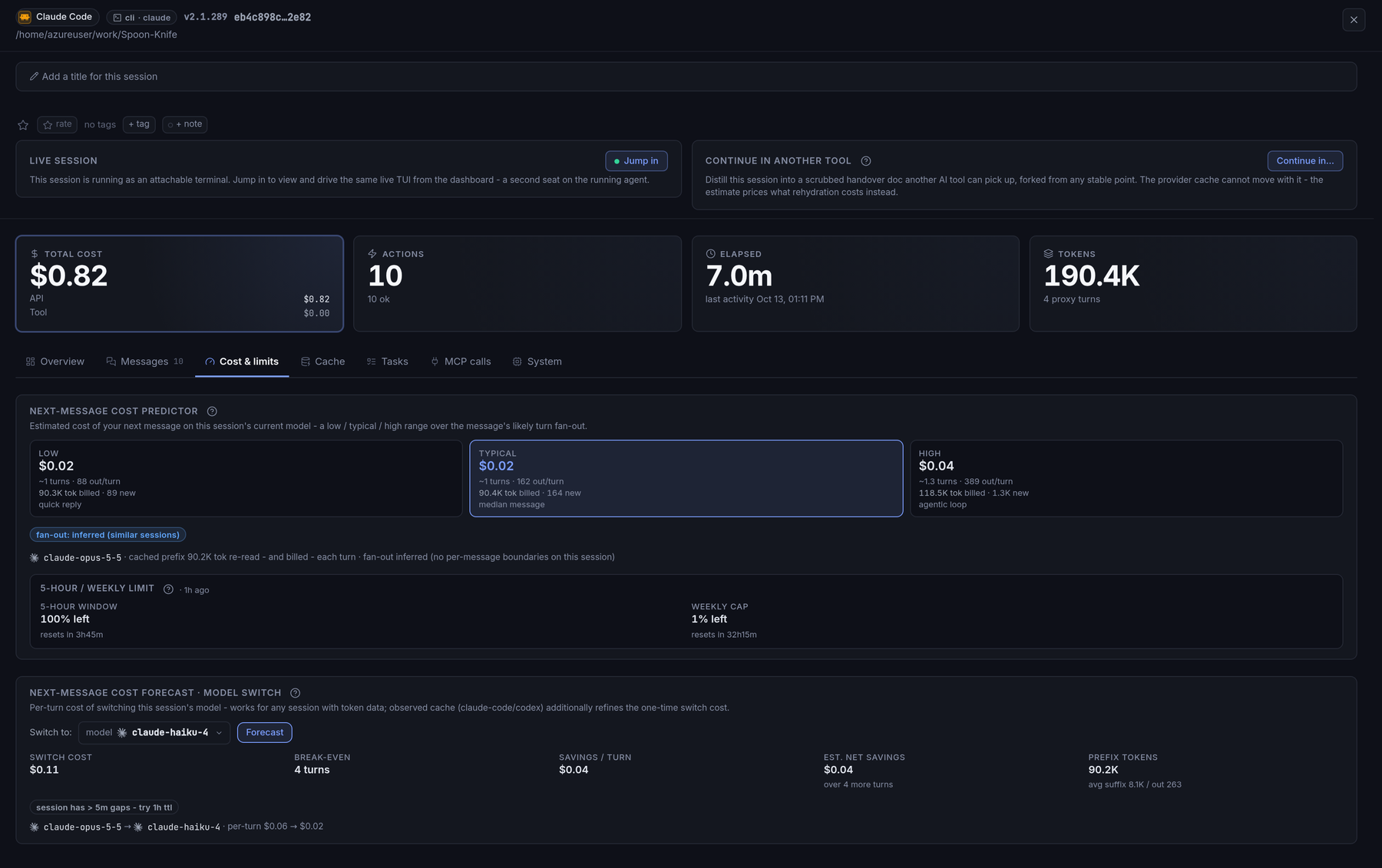Select the Cost & limits tab
This screenshot has height=868, width=1382.
242,361
